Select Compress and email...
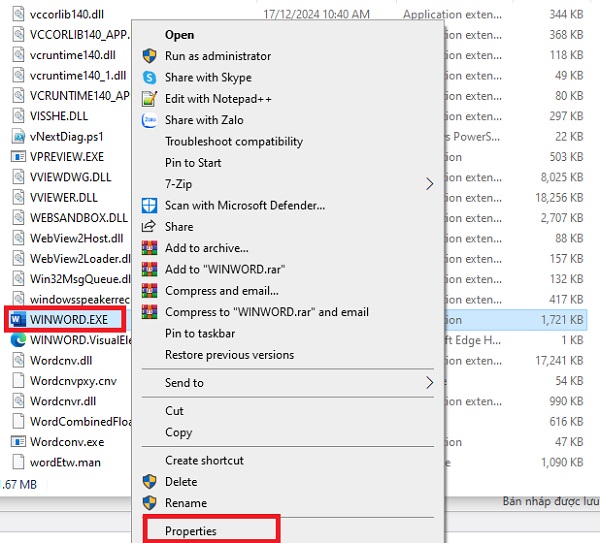600x543 pixels. [x=222, y=291]
